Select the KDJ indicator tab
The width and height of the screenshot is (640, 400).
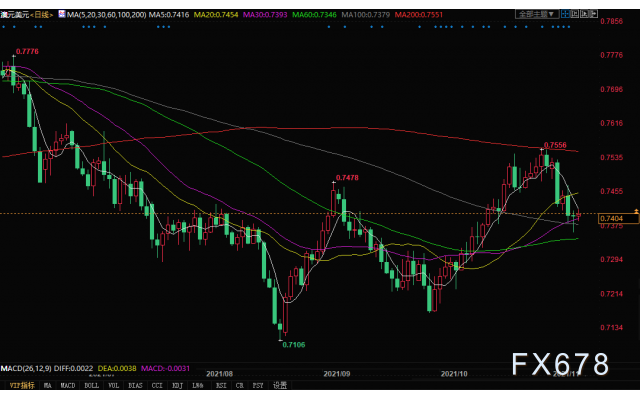tap(177, 385)
